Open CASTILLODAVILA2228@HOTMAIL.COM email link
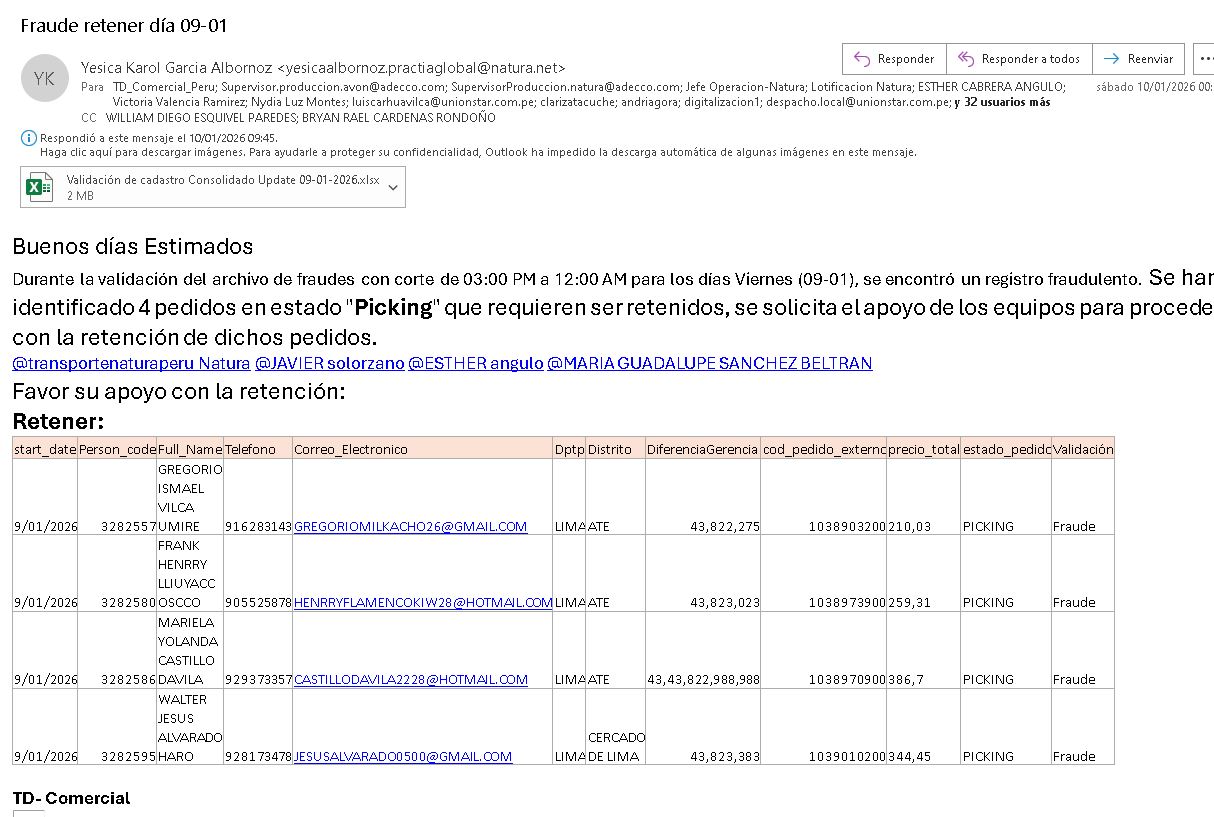The height and width of the screenshot is (817, 1214). (x=410, y=679)
